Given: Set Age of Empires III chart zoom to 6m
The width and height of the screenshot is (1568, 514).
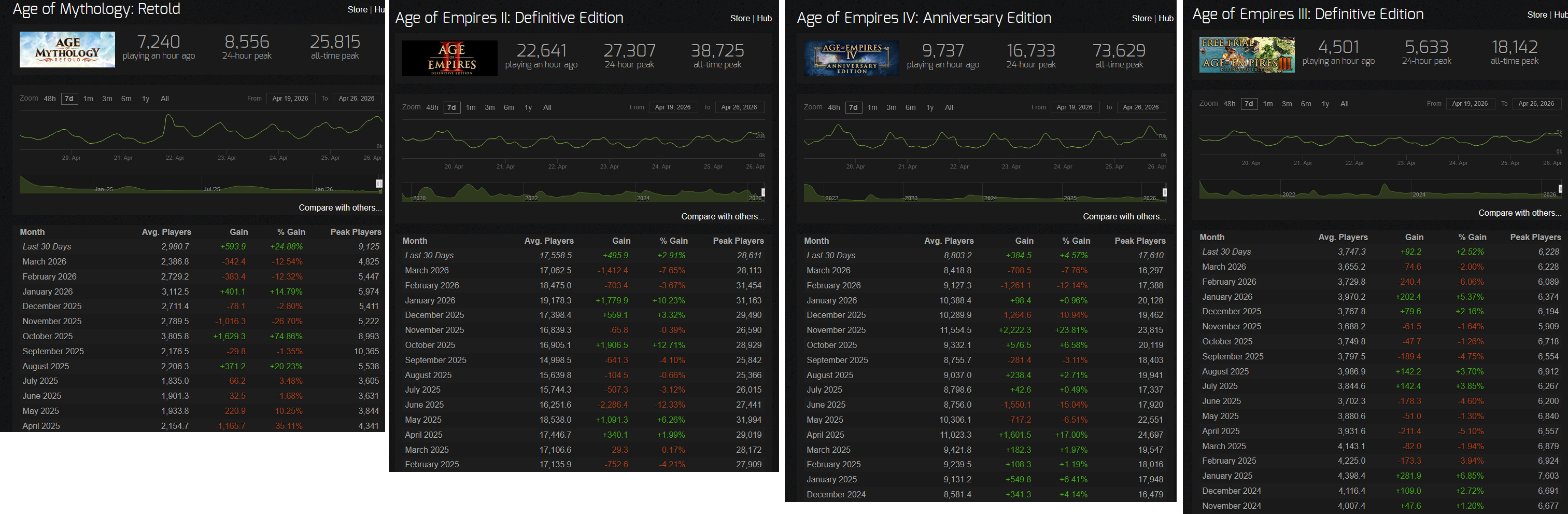Looking at the screenshot, I should tap(1306, 104).
